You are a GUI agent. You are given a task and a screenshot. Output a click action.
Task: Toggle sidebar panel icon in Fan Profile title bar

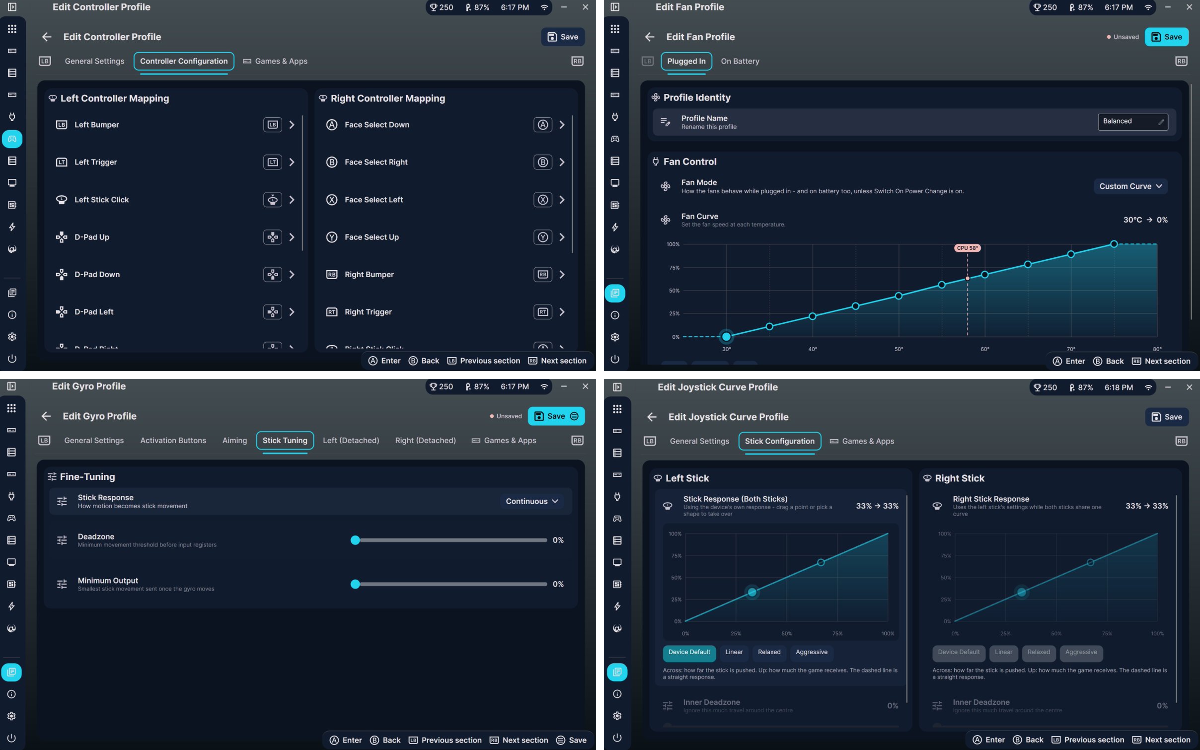coord(614,7)
